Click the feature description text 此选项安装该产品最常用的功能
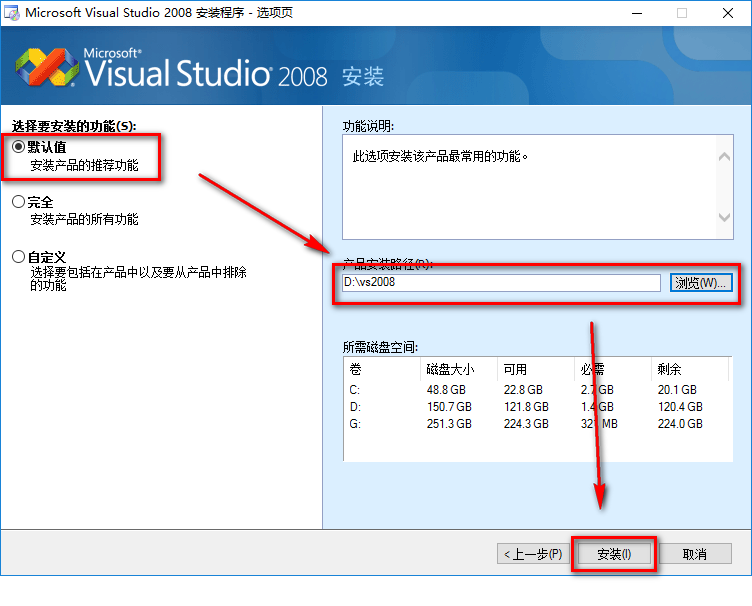The image size is (752, 606). (x=440, y=156)
